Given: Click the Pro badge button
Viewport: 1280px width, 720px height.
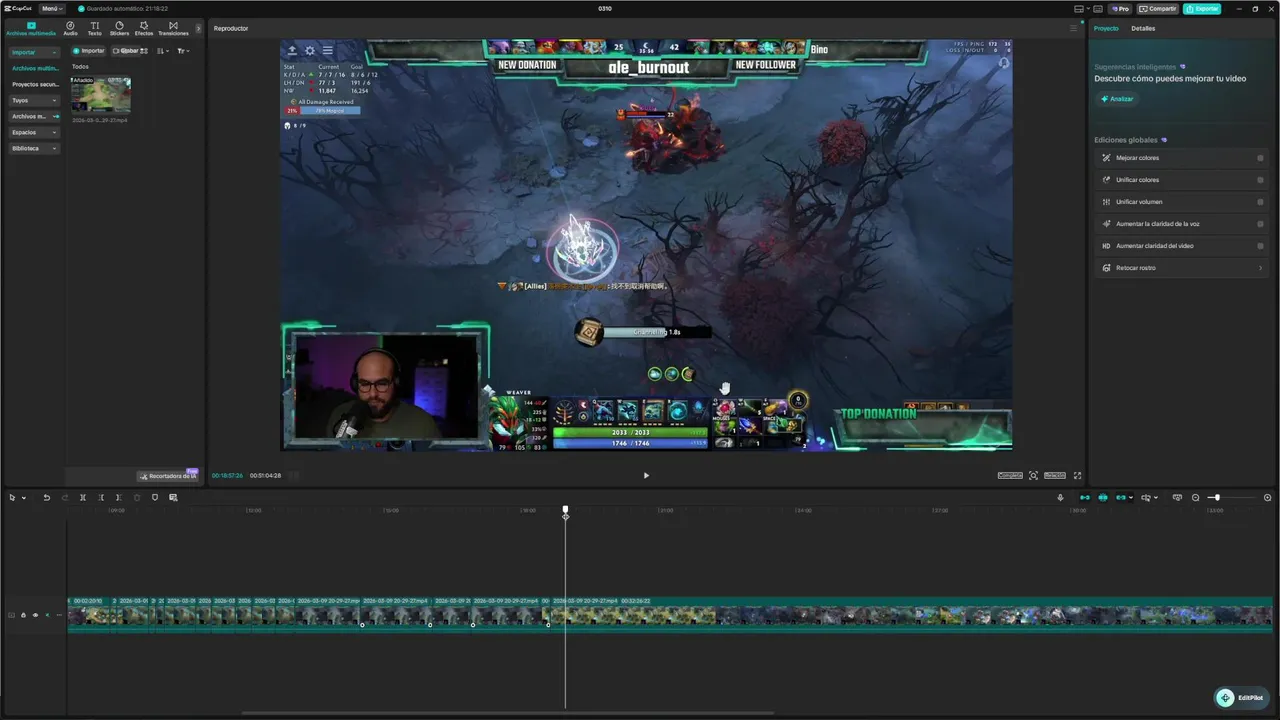Looking at the screenshot, I should (1120, 8).
